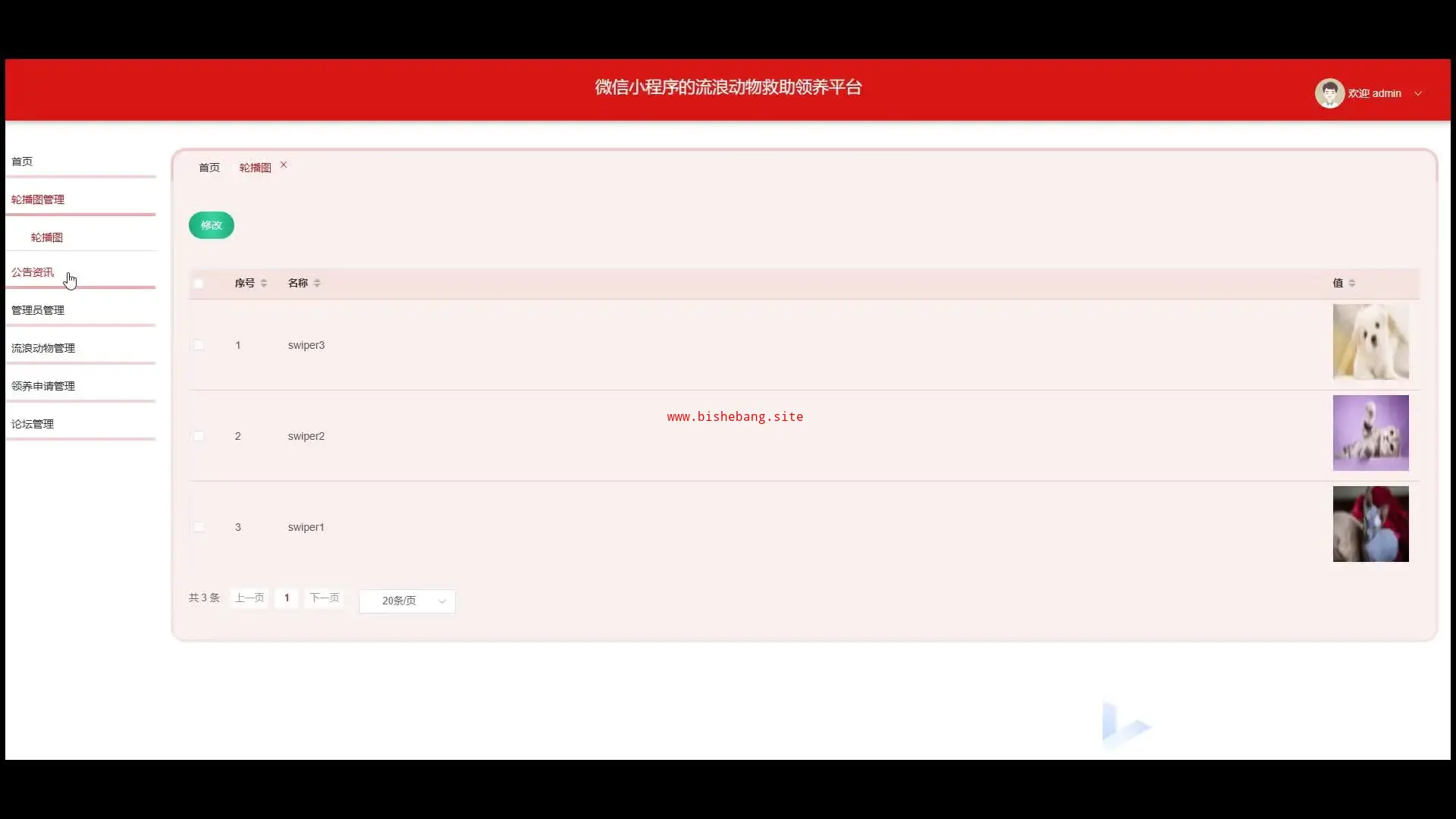Sort by 值 column arrows
The height and width of the screenshot is (819, 1456).
1352,283
